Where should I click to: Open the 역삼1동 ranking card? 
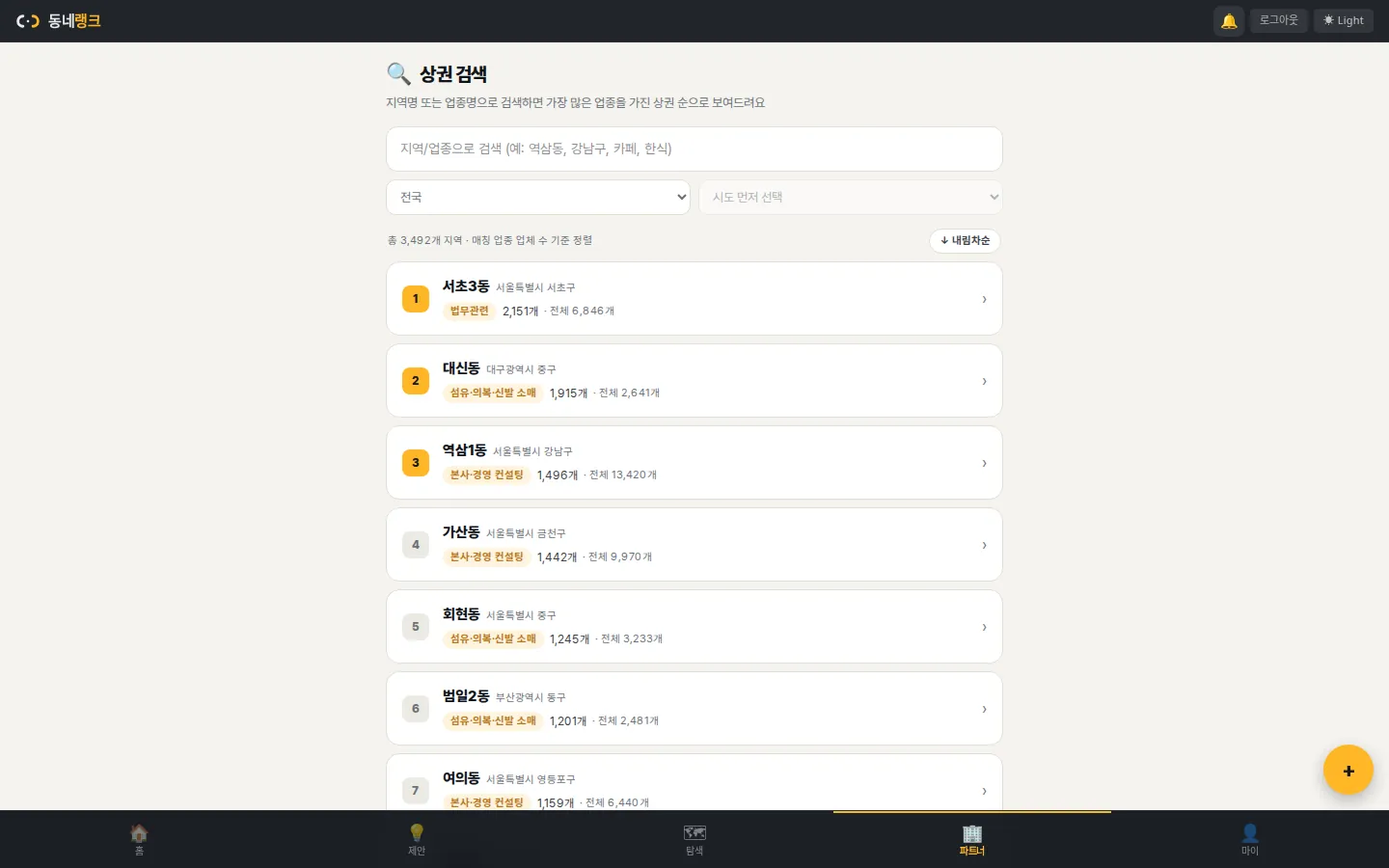point(694,463)
